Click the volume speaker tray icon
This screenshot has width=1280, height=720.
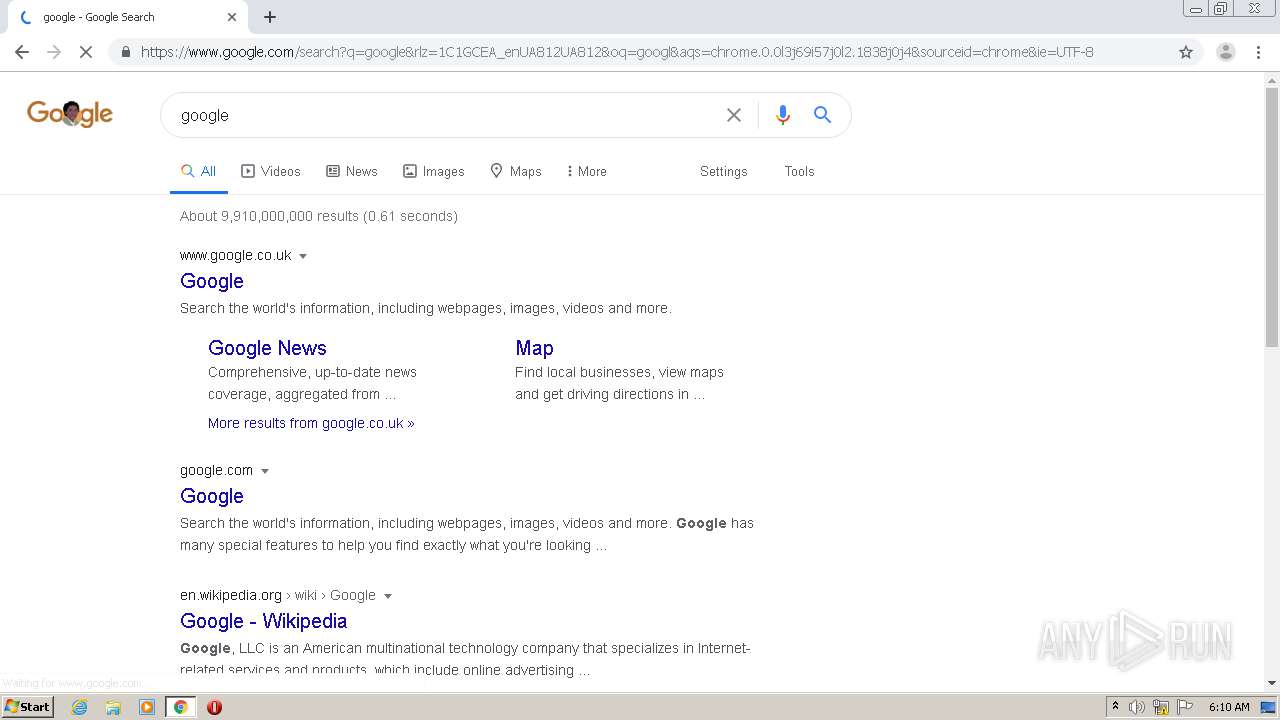coord(1137,707)
